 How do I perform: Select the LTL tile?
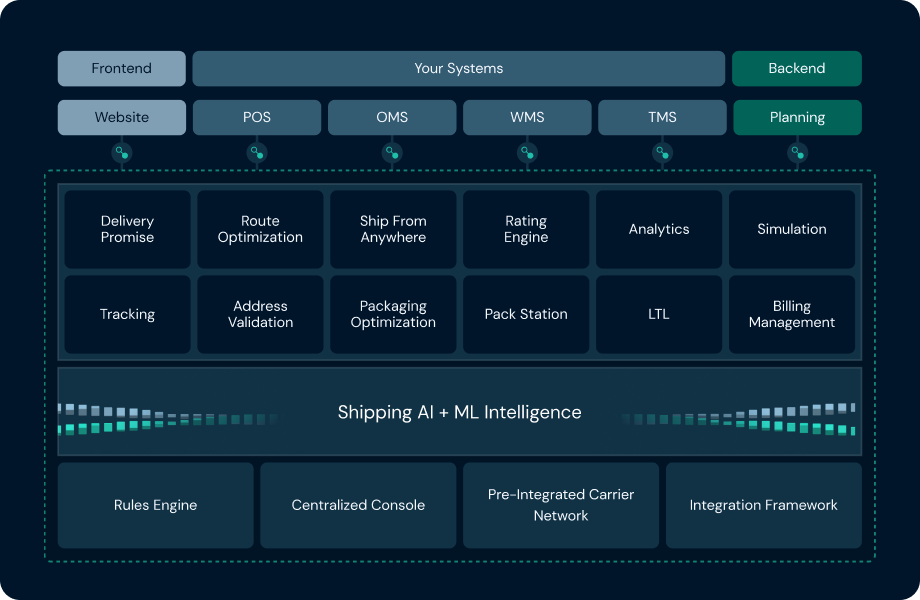(659, 314)
